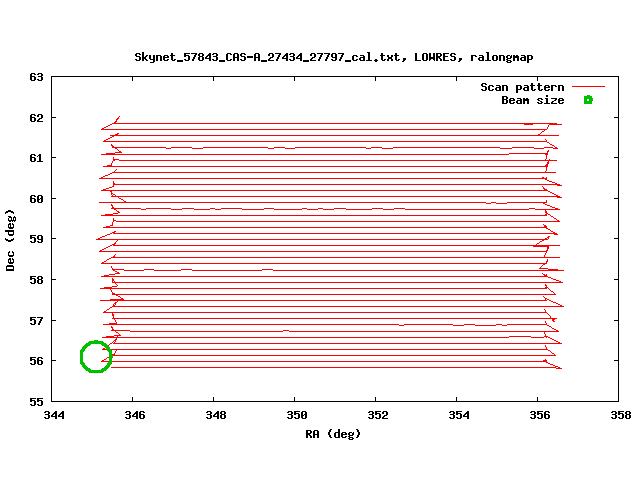640x480 pixels.
Task: Click the x-axis tick label 350
Action: click(x=297, y=415)
